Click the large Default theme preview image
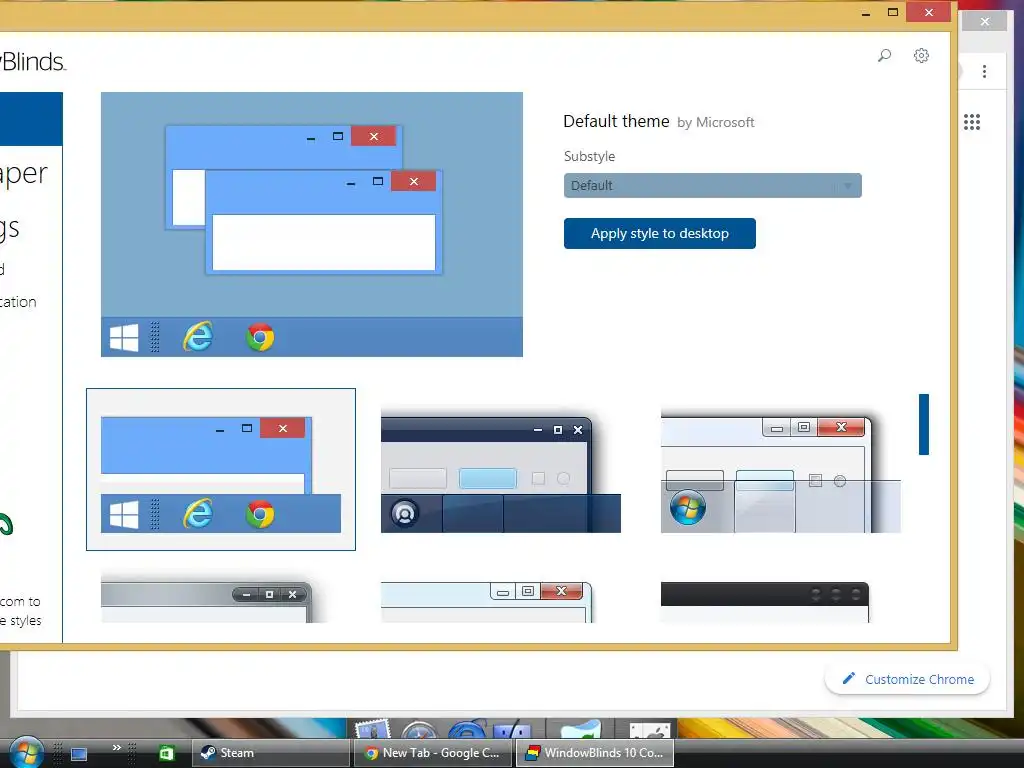The width and height of the screenshot is (1024, 768). tap(312, 225)
